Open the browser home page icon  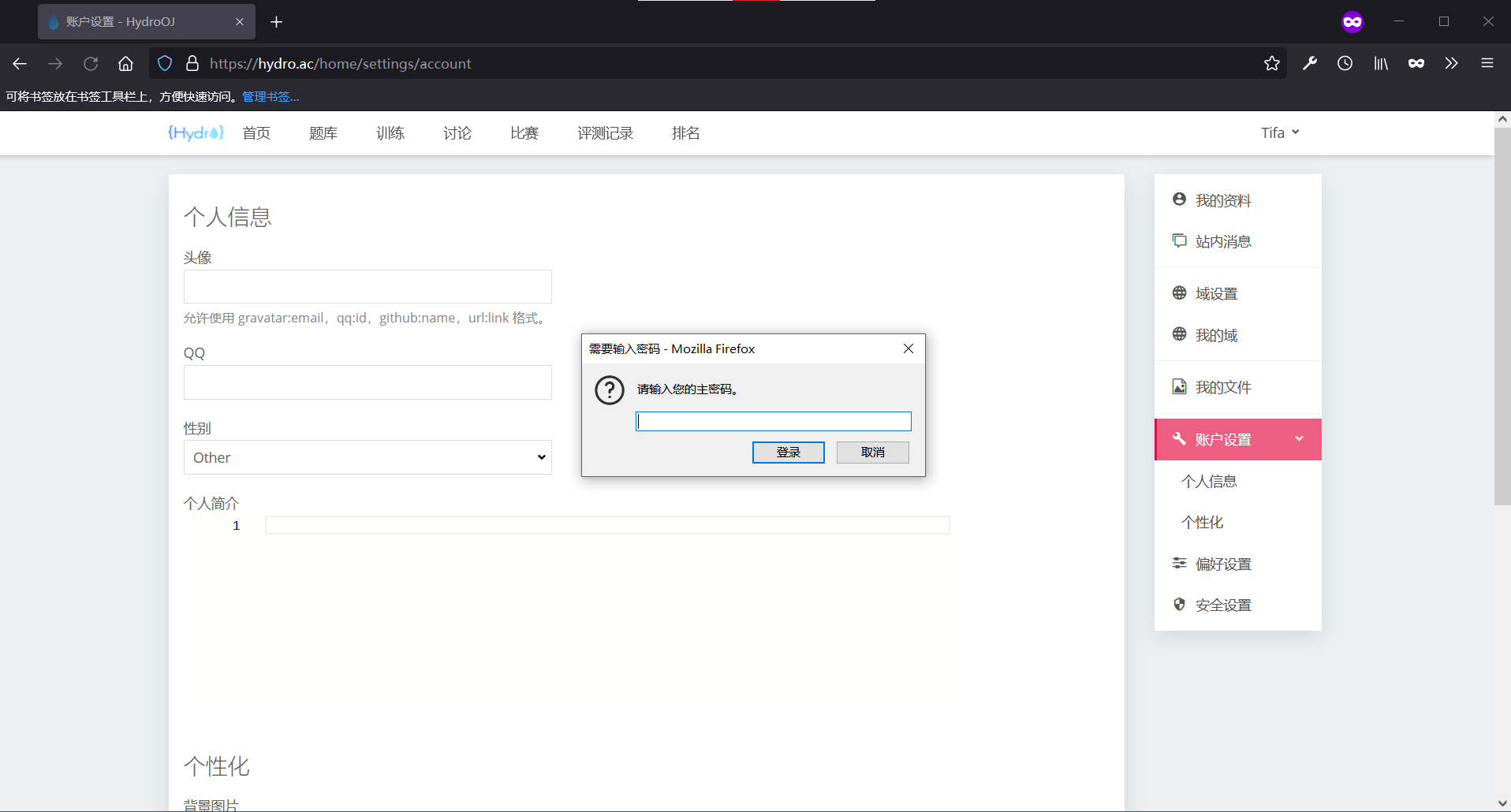pos(125,64)
